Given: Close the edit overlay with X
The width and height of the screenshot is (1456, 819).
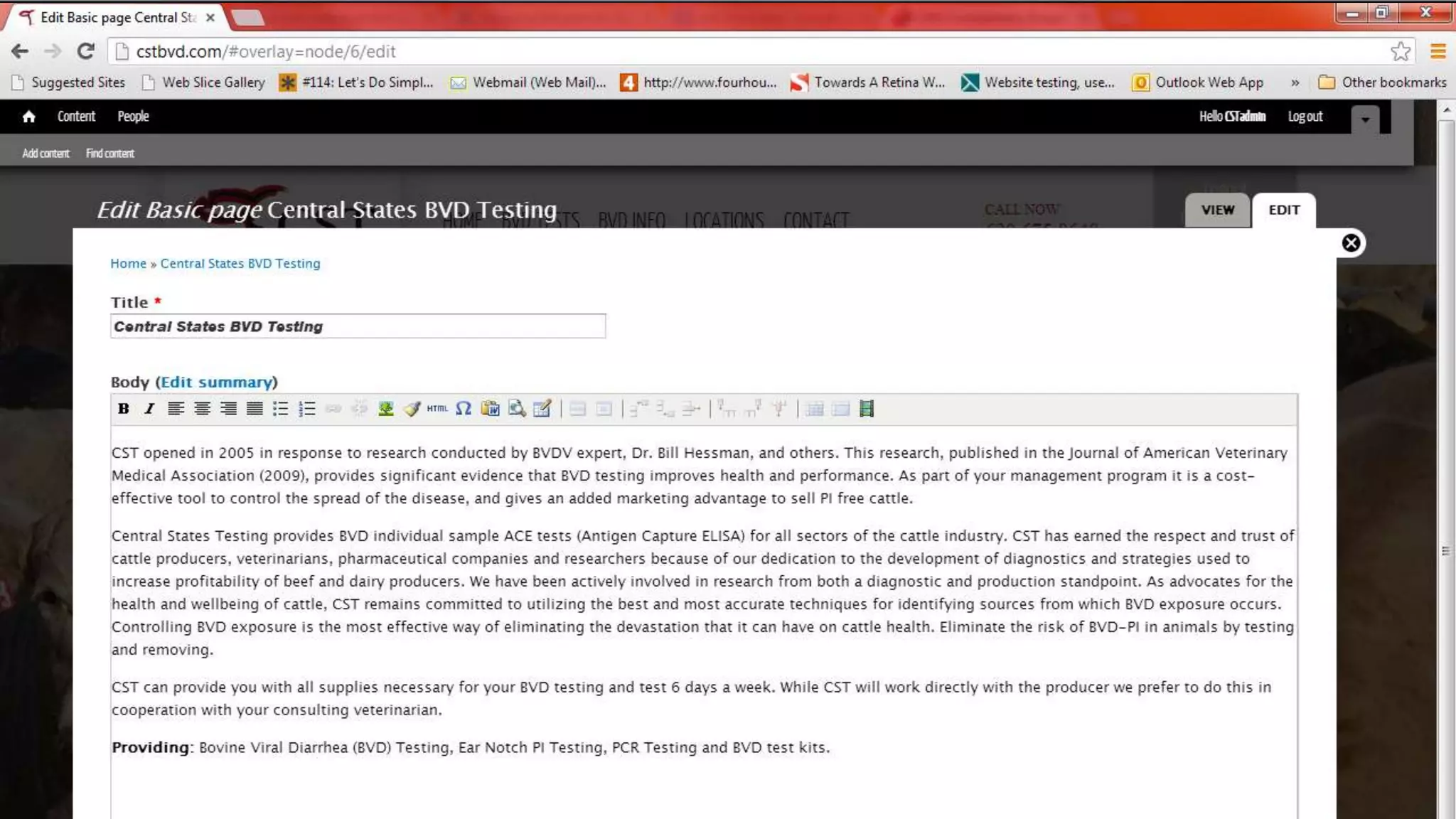Looking at the screenshot, I should coord(1351,243).
